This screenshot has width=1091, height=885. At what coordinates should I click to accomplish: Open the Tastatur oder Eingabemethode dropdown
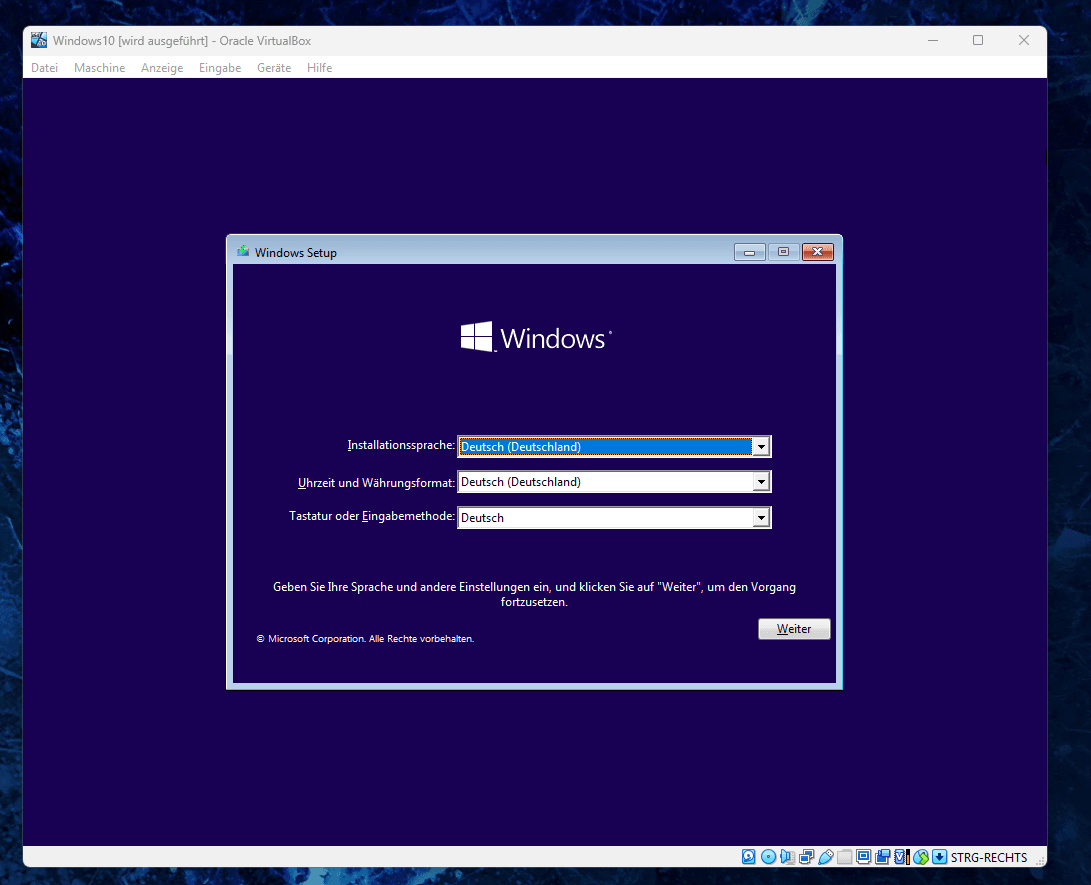click(762, 517)
